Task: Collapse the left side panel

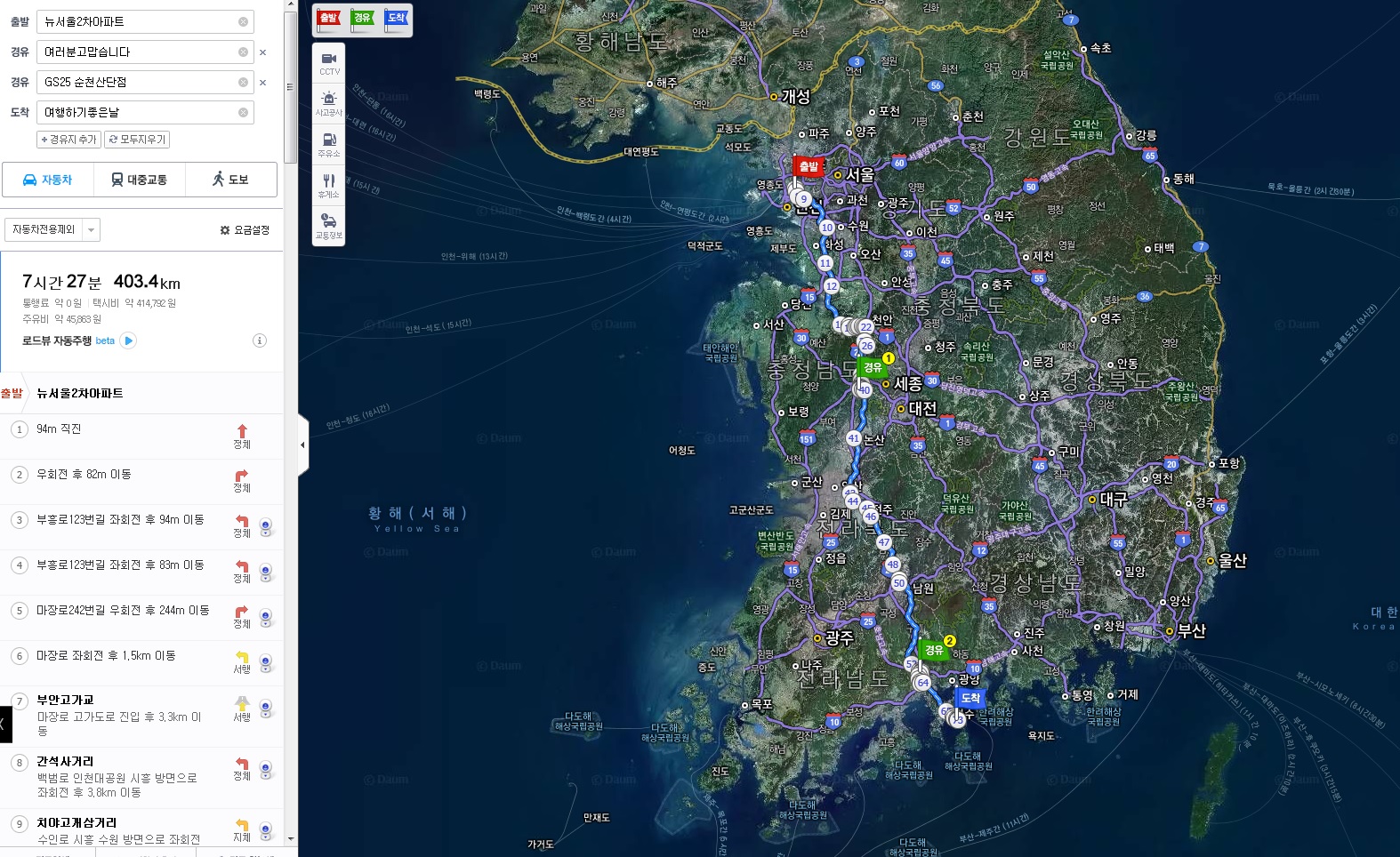Action: (x=302, y=445)
